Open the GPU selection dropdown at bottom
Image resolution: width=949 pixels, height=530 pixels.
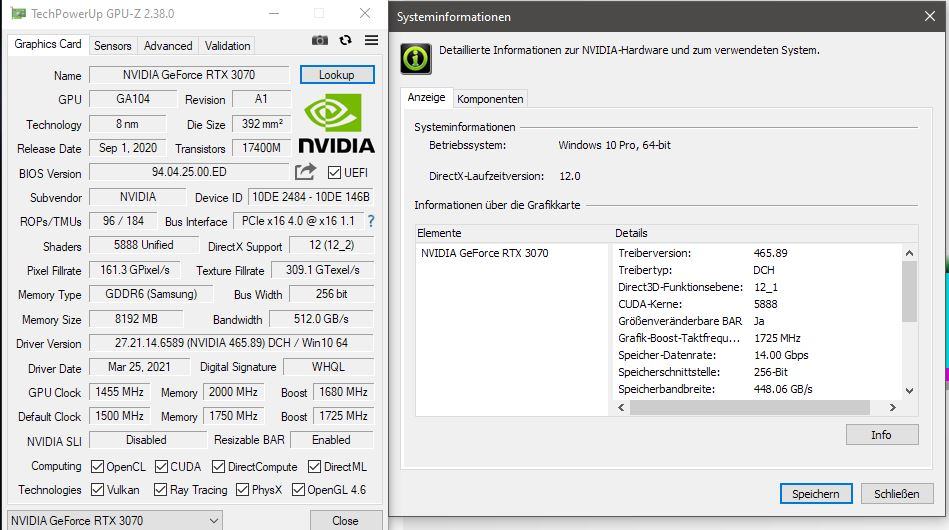[115, 520]
